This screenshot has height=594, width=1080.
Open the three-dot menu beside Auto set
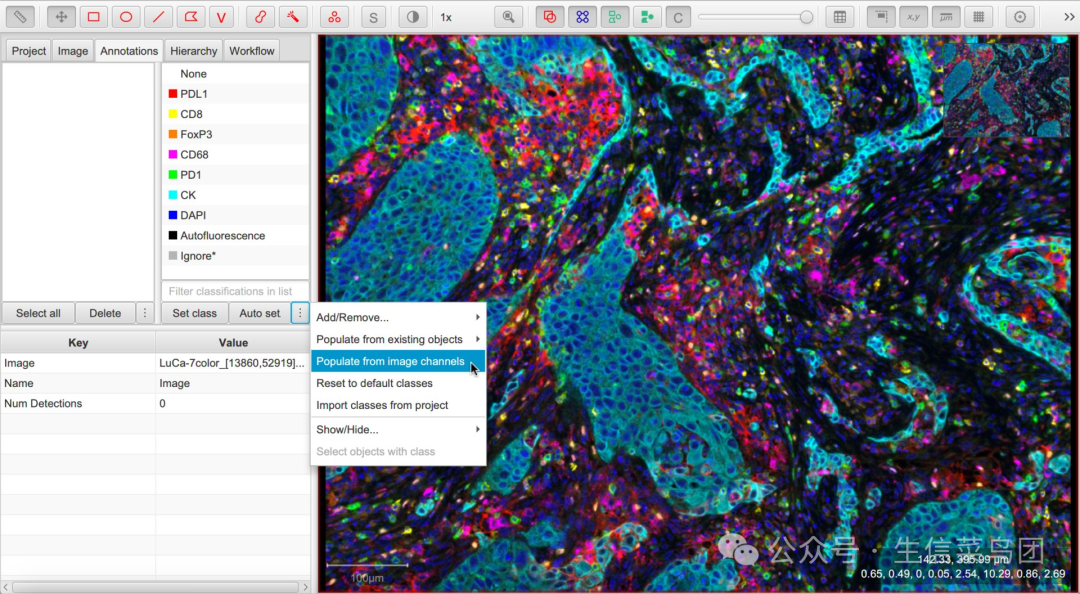tap(300, 313)
